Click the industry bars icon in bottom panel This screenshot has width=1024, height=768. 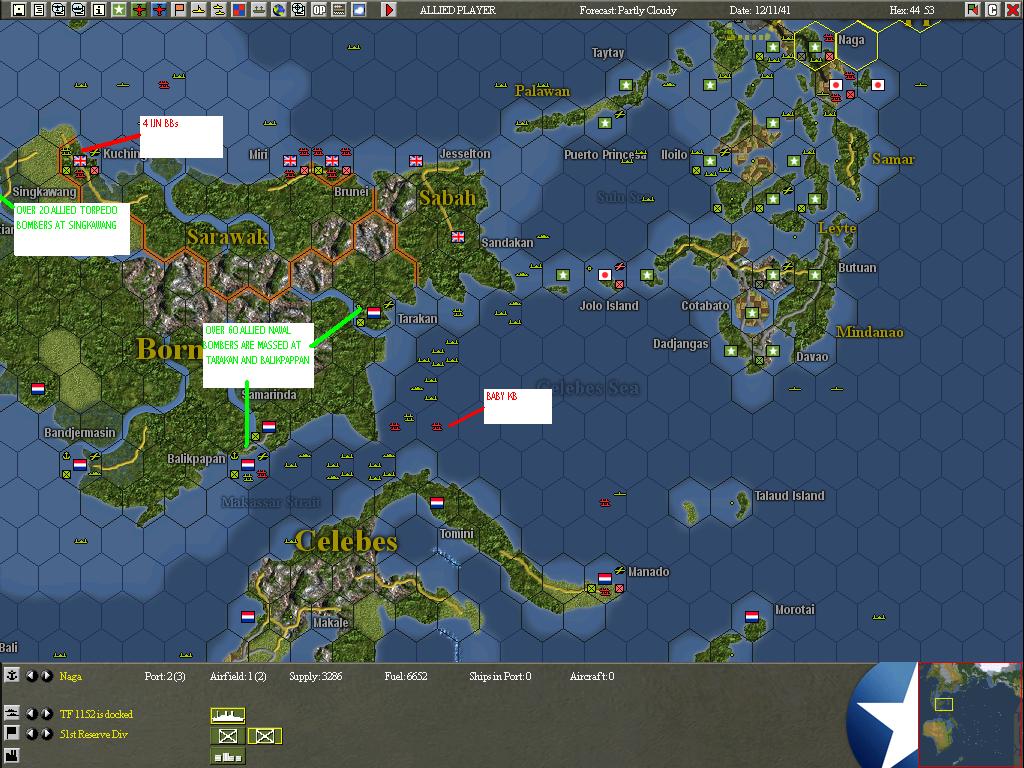(228, 756)
